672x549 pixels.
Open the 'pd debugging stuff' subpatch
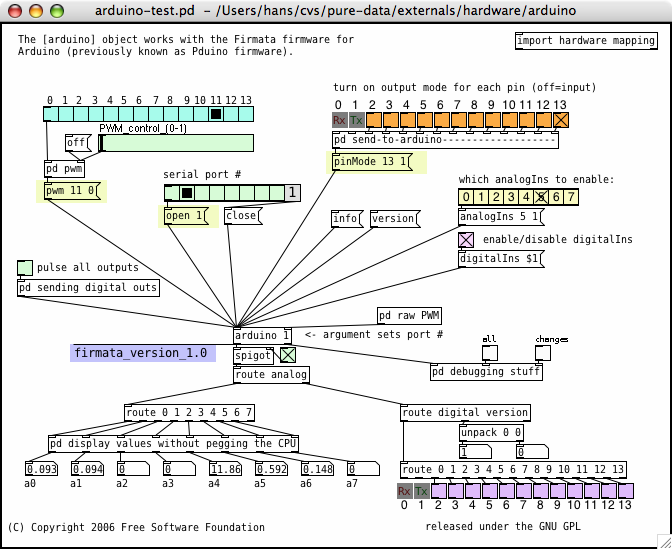[486, 372]
